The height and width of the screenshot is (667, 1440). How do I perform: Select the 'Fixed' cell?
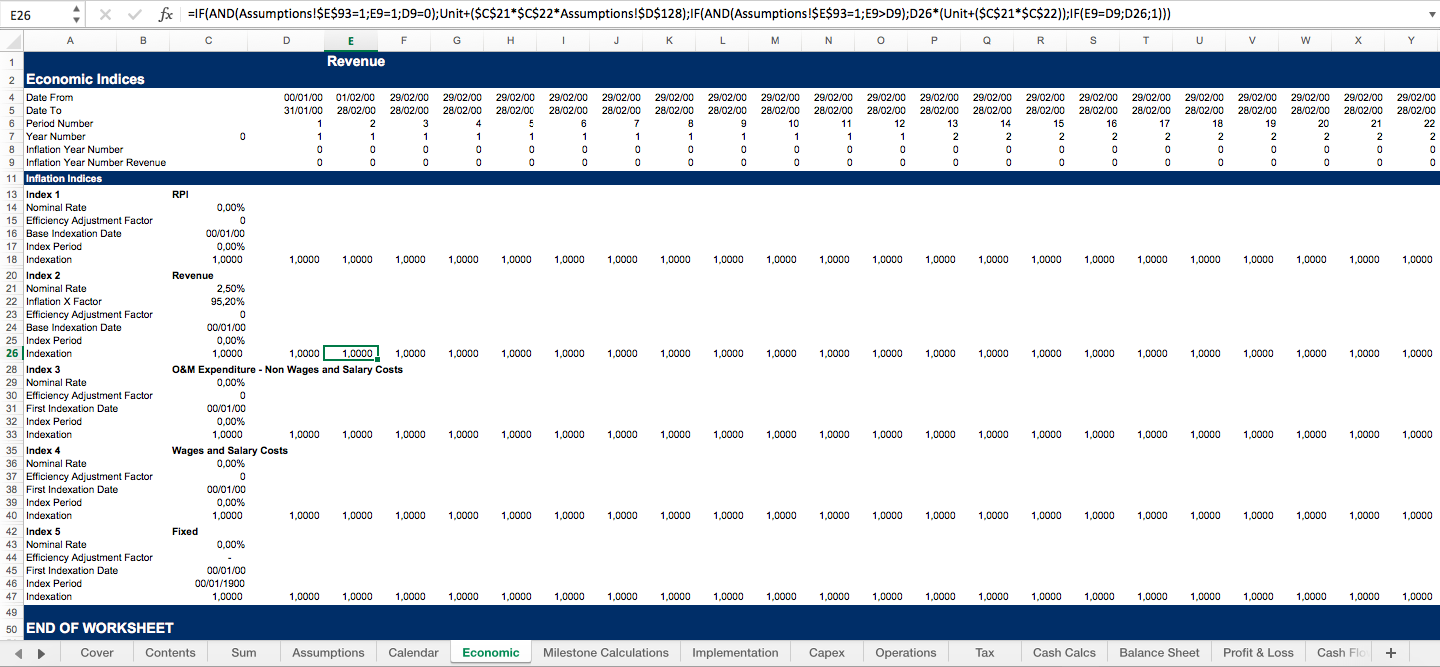point(185,531)
